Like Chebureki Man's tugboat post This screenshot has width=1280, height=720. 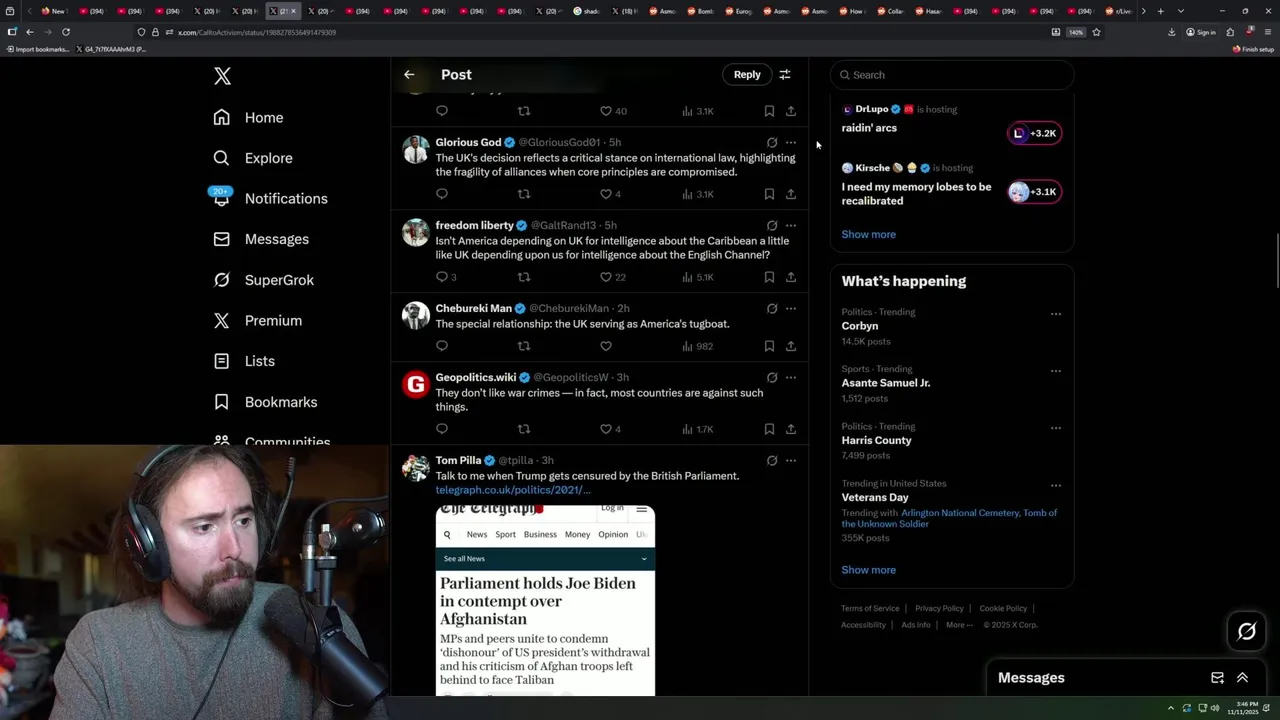[605, 346]
